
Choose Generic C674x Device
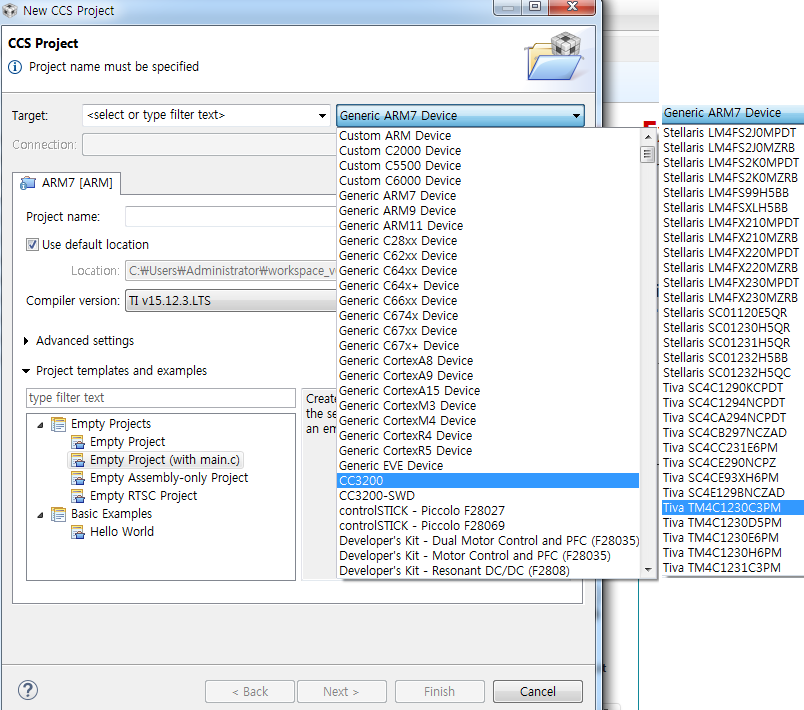point(398,315)
